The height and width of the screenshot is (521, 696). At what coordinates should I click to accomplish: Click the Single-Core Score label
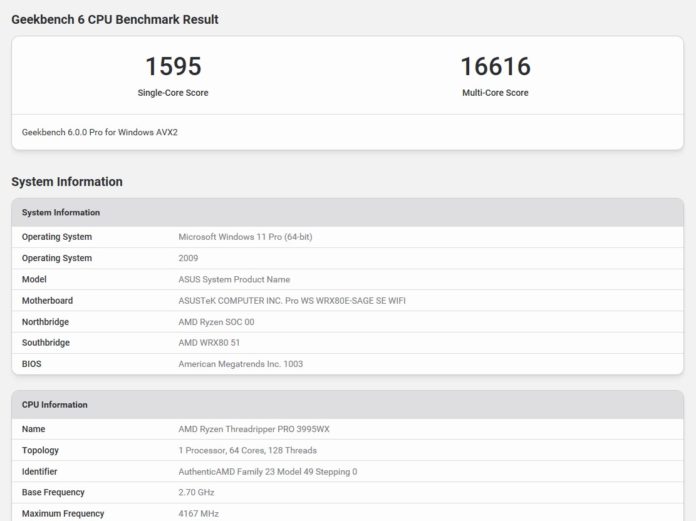click(173, 93)
